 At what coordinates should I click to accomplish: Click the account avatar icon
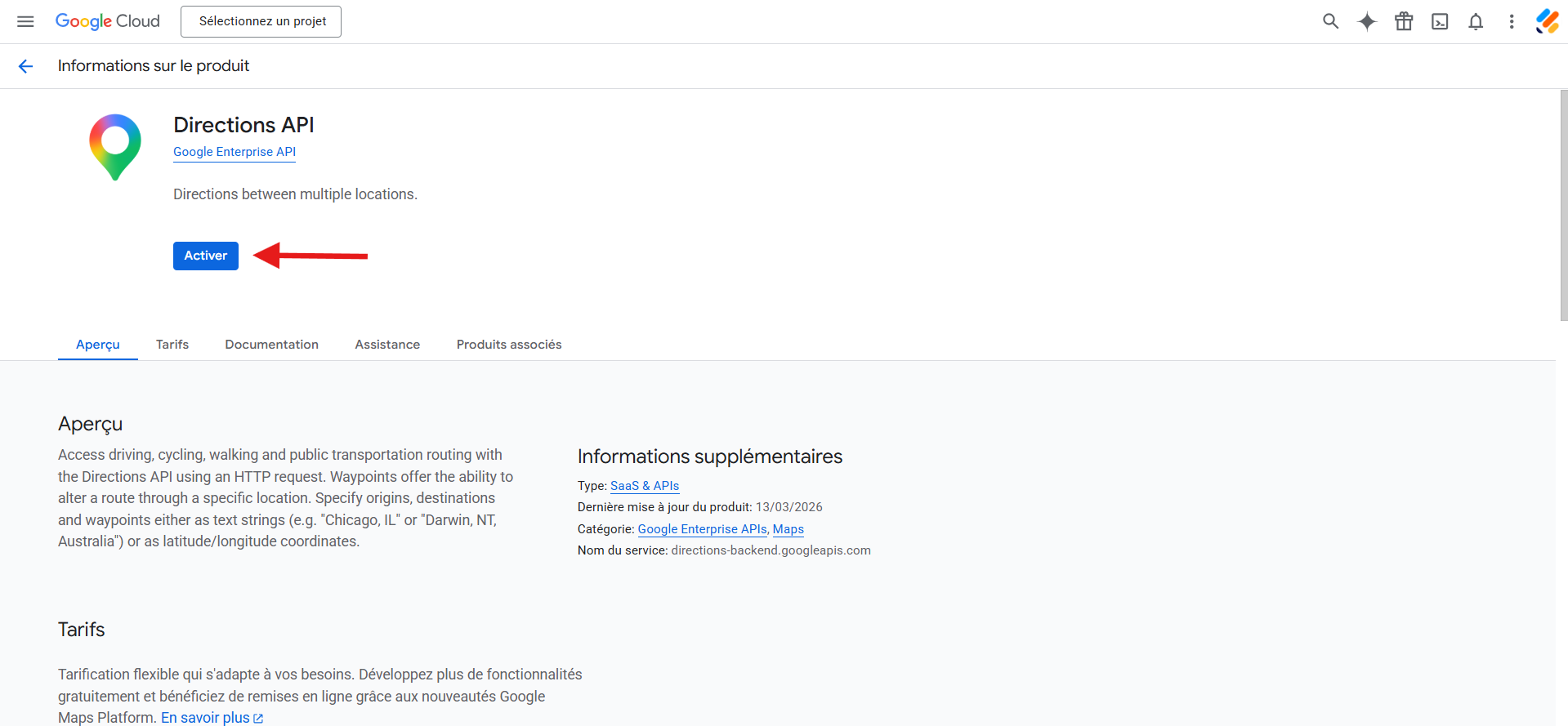click(1547, 21)
